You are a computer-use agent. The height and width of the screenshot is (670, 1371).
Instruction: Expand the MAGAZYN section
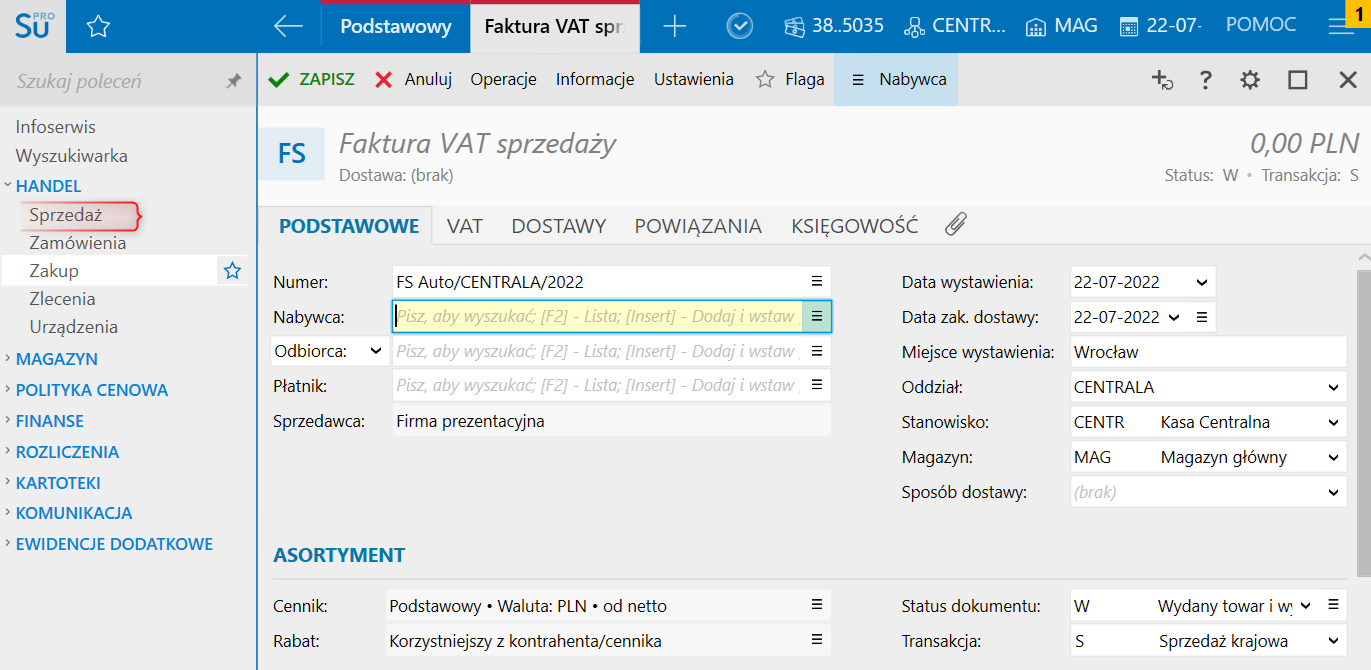click(x=7, y=358)
